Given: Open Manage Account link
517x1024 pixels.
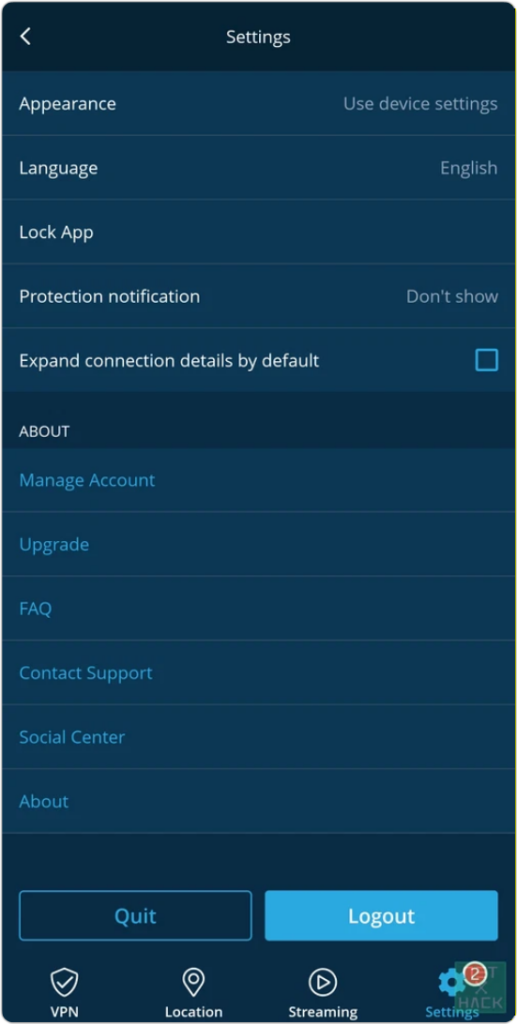Looking at the screenshot, I should coord(87,481).
